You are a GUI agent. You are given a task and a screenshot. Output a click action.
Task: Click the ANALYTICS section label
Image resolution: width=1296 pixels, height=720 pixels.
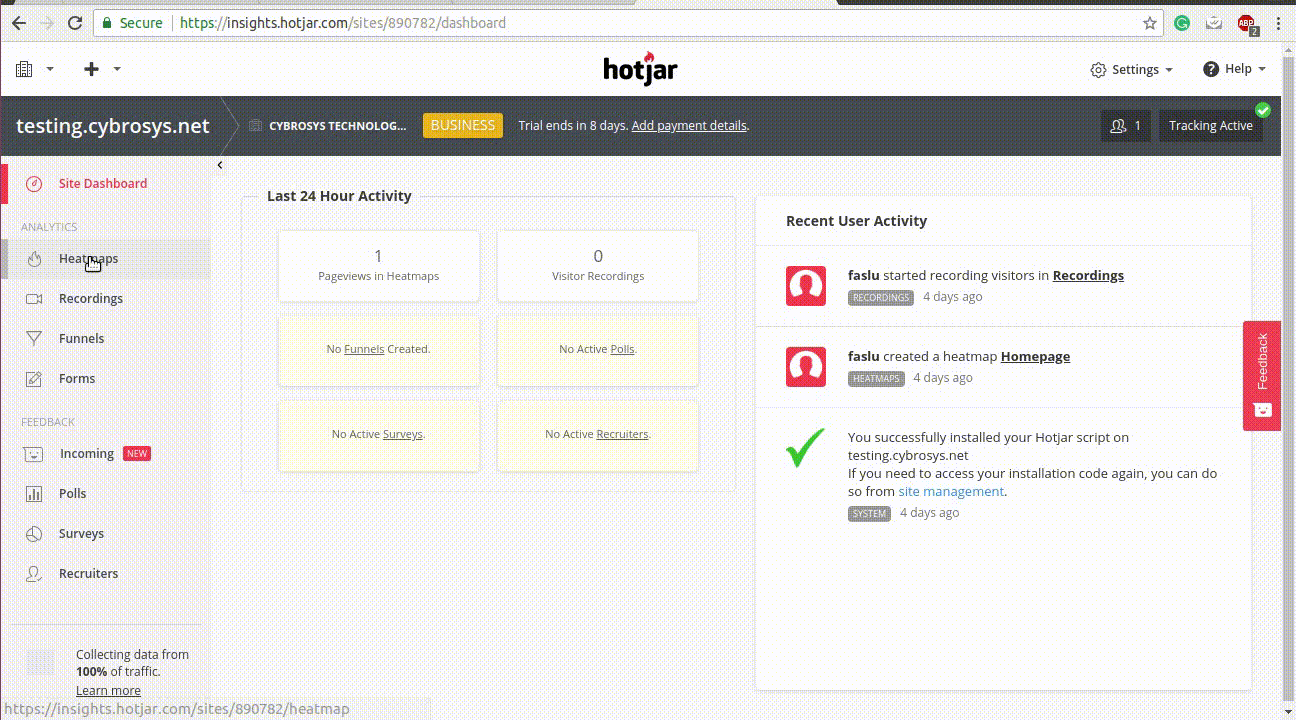[49, 227]
